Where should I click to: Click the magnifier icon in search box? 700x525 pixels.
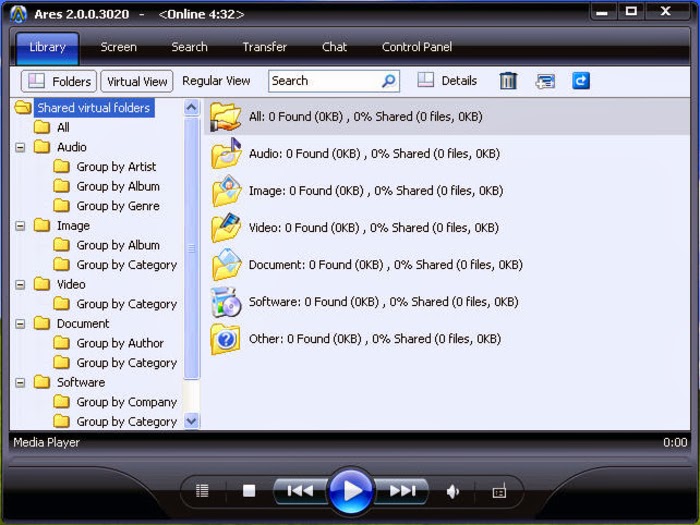coord(388,81)
